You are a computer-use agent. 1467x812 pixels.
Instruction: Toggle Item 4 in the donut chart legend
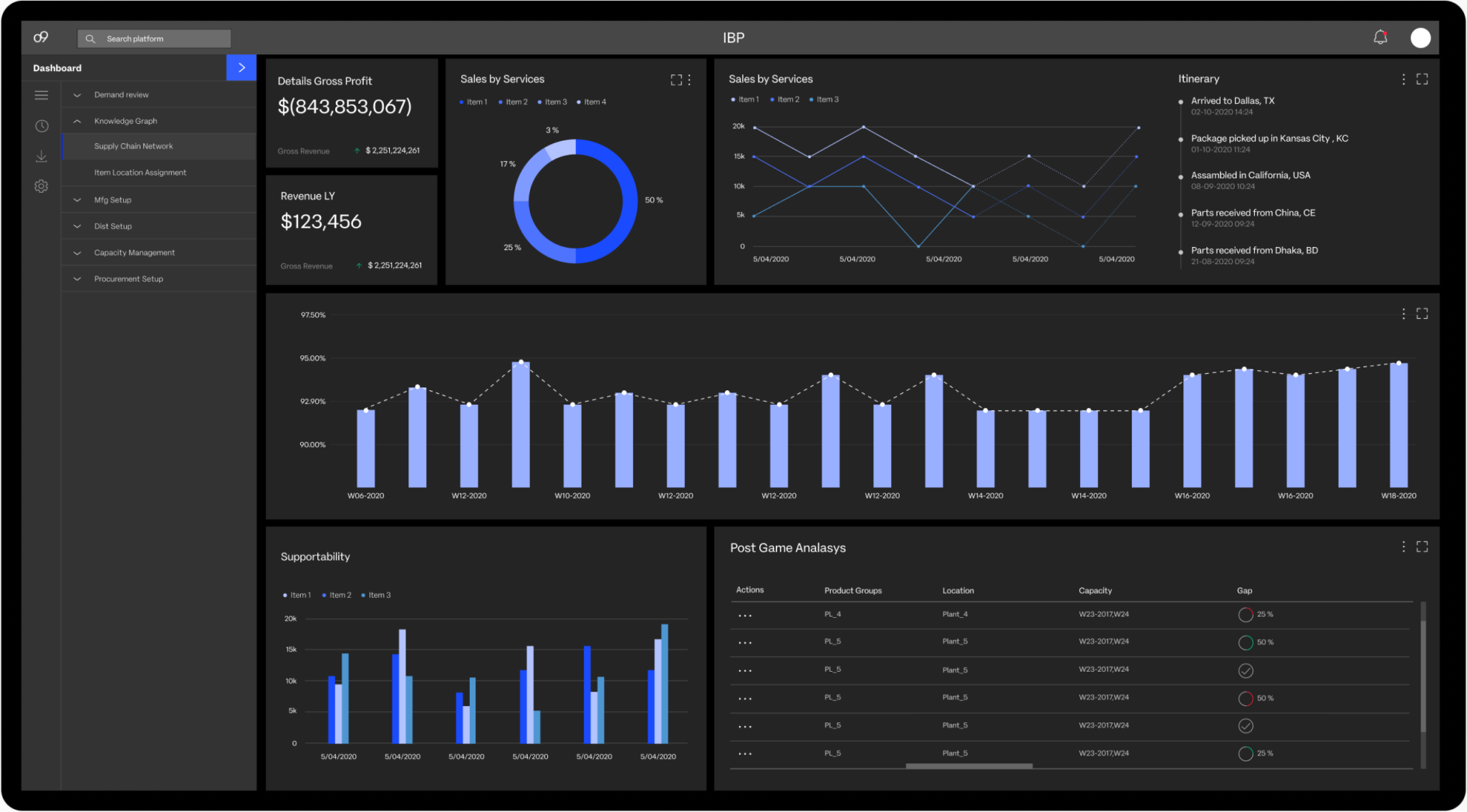click(592, 102)
